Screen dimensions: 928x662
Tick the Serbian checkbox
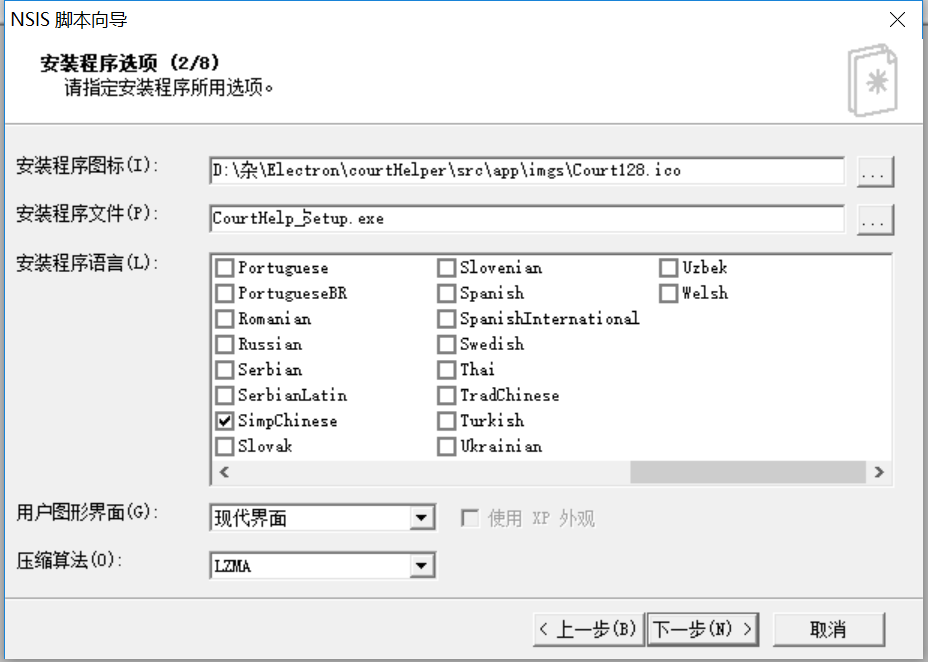(224, 370)
